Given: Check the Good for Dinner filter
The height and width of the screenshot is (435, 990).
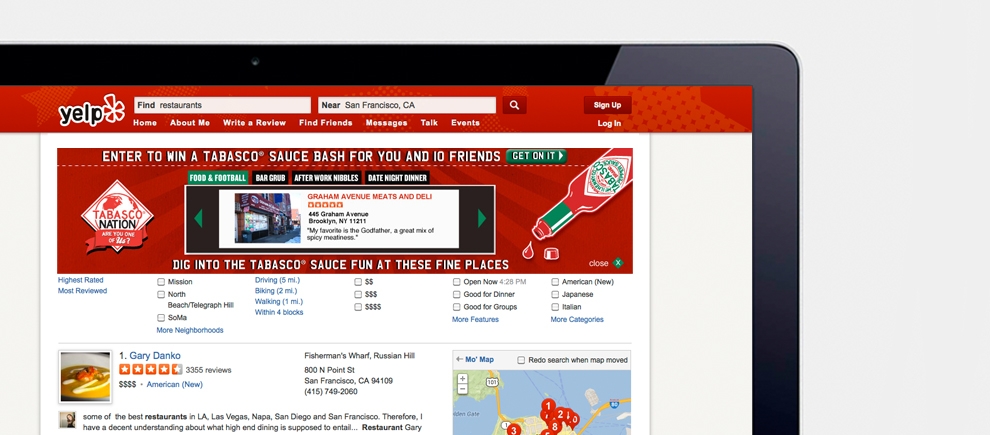Looking at the screenshot, I should click(456, 294).
